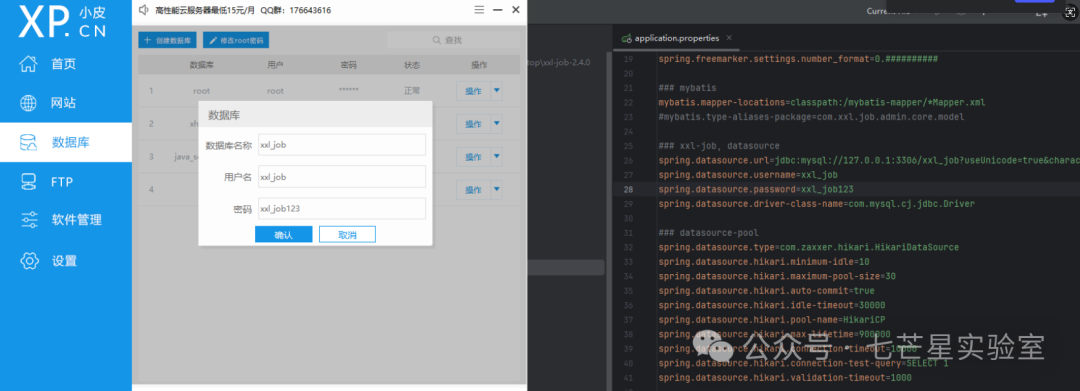Click the mybatis.mapper-locations line in editor
This screenshot has height=391, width=1080.
click(x=821, y=103)
